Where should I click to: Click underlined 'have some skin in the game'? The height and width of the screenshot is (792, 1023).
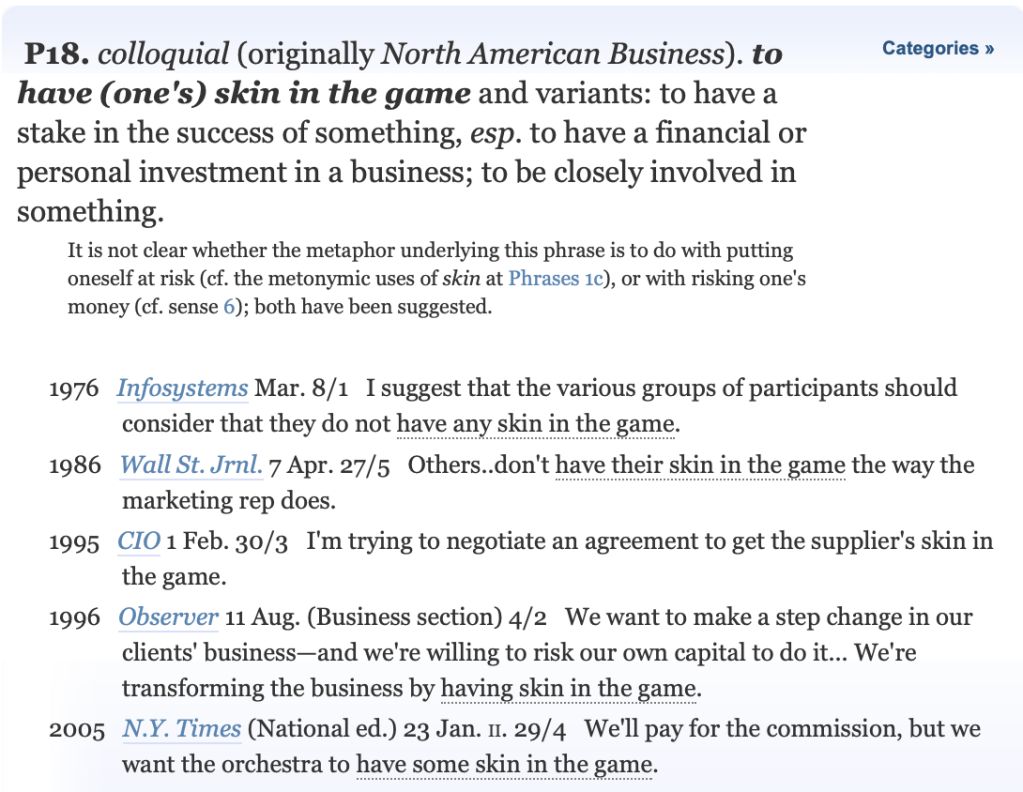(505, 766)
